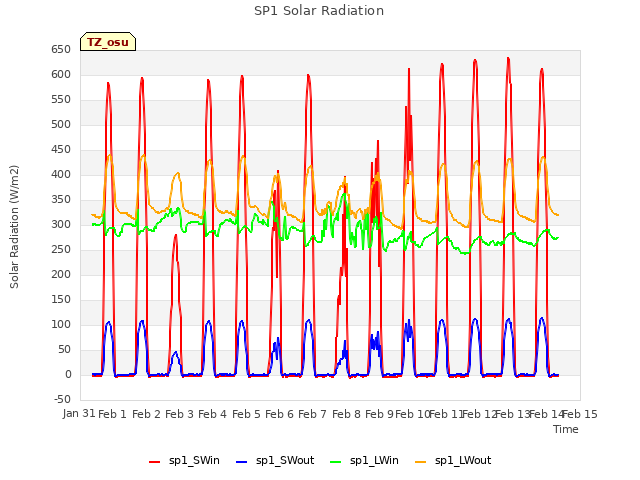Click the -50 y-axis tick label
The image size is (640, 480).
click(62, 400)
